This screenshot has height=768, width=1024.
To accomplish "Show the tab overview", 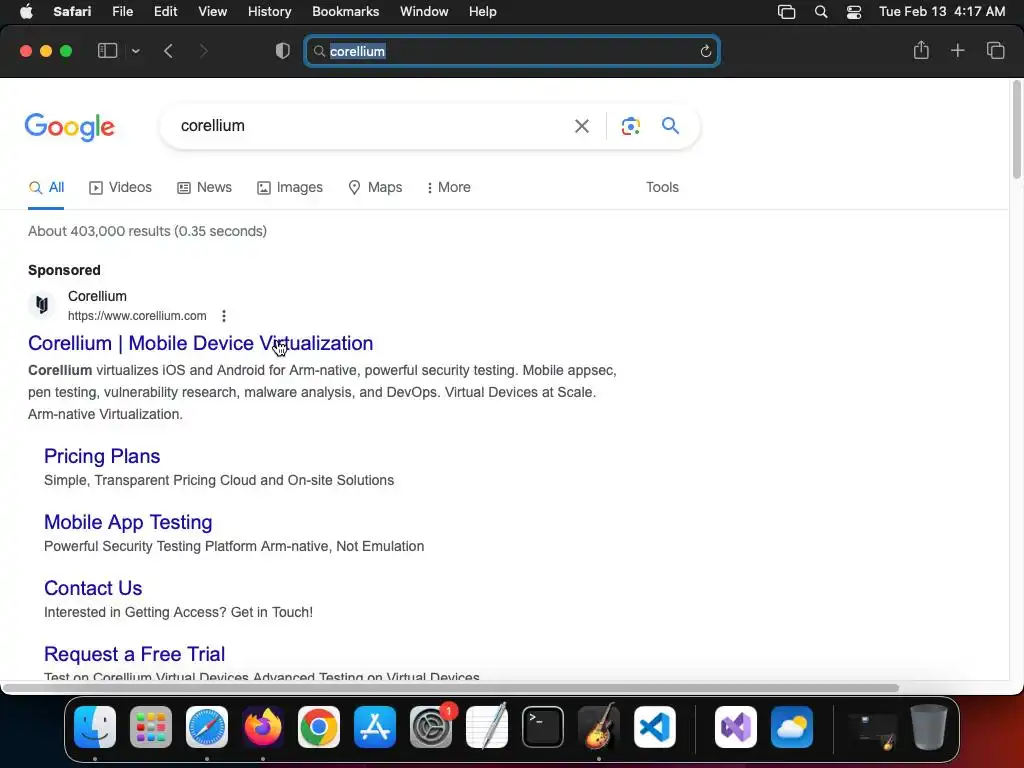I will pyautogui.click(x=995, y=50).
